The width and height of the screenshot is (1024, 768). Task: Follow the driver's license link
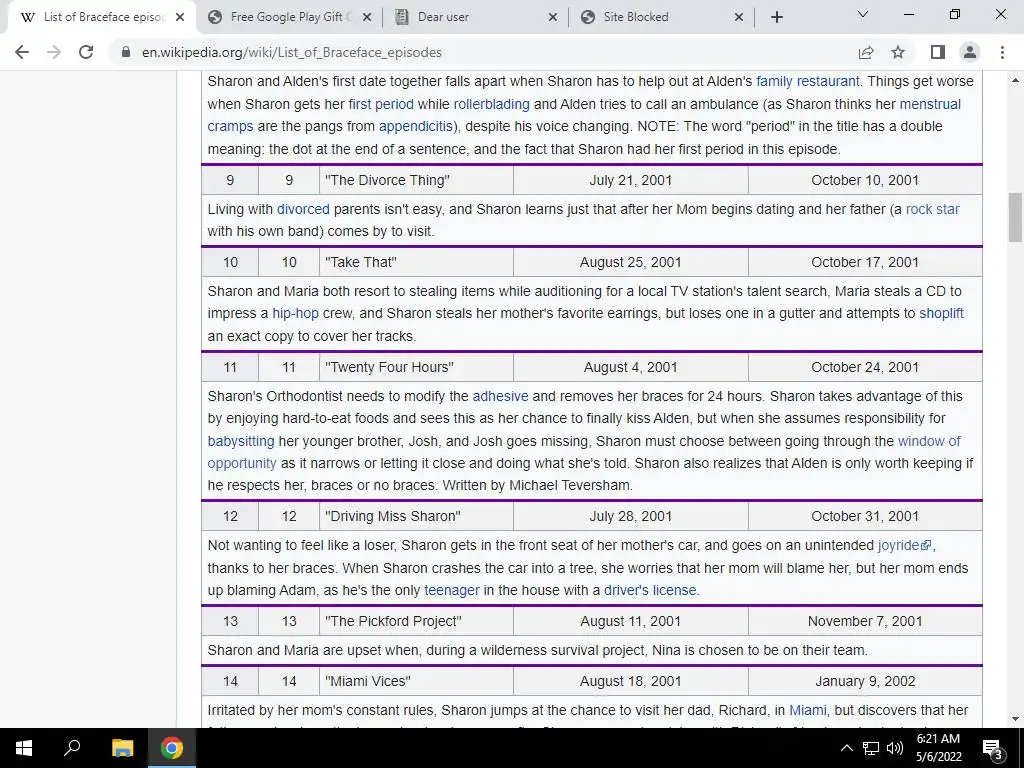650,590
